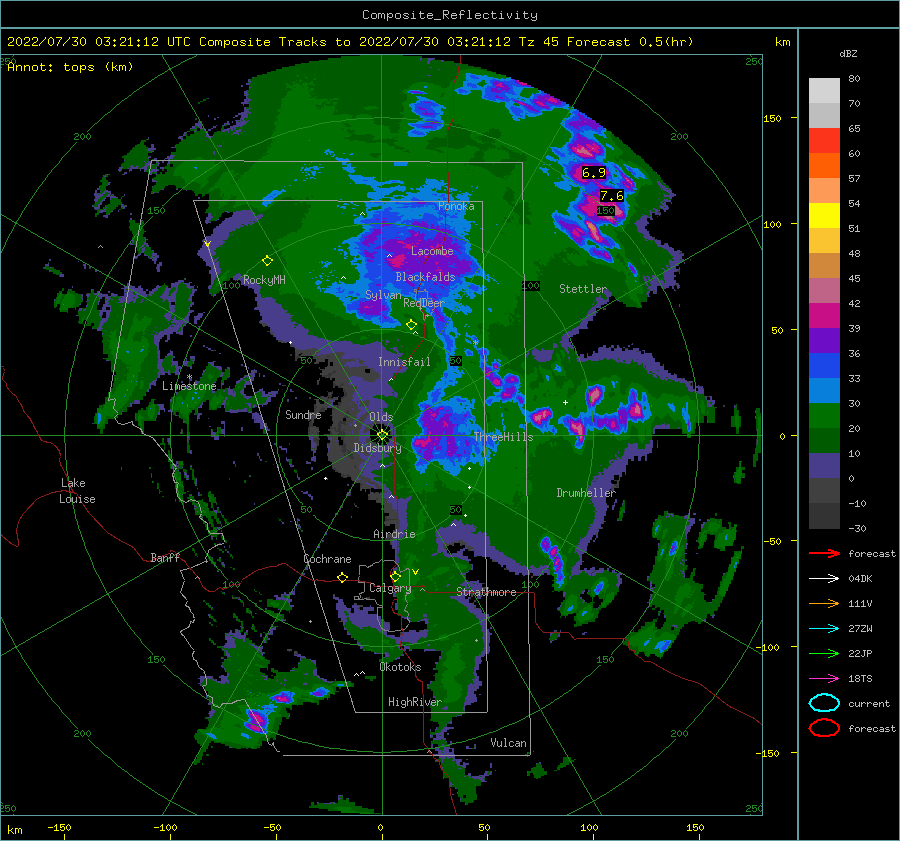900x841 pixels.
Task: Click the Limestone label
Action: point(189,386)
